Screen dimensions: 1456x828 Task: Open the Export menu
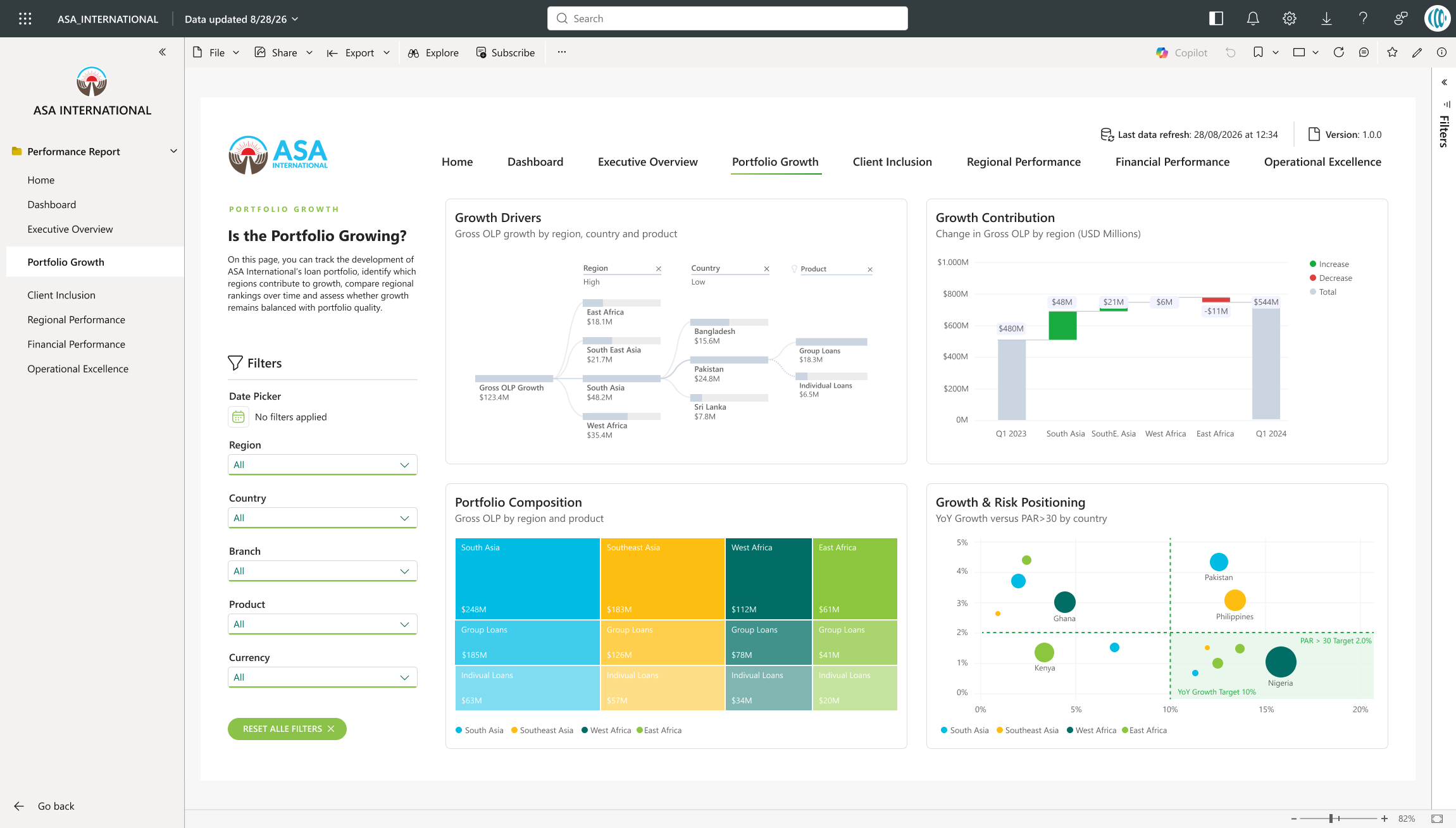click(358, 53)
